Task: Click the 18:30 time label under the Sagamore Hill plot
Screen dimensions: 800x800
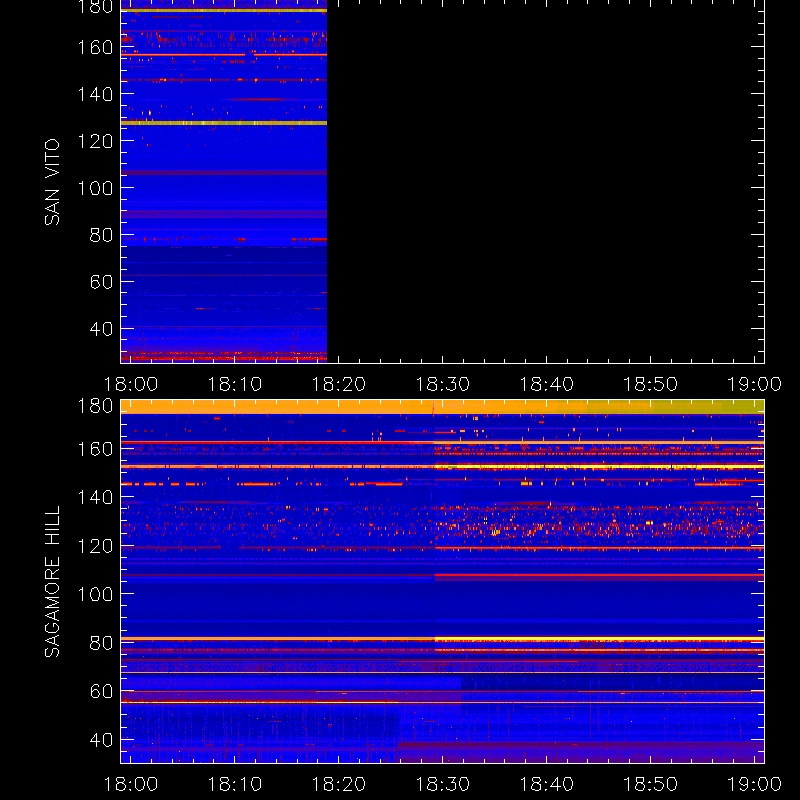Action: 443,784
